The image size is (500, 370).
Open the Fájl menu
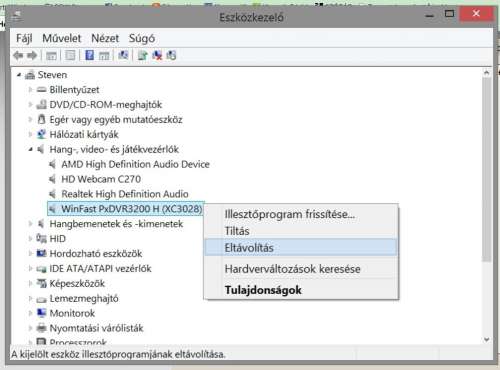coord(24,38)
